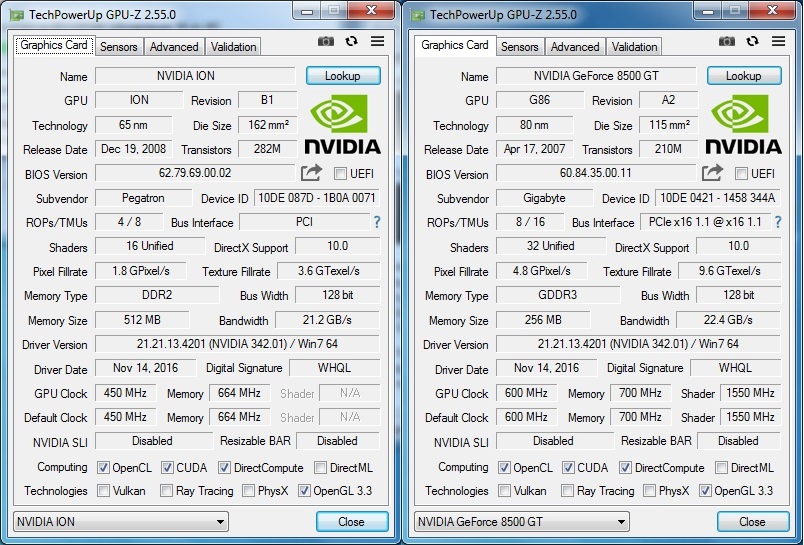The width and height of the screenshot is (804, 545).
Task: Click Bus Interface question mark in ION window
Action: pyautogui.click(x=377, y=222)
